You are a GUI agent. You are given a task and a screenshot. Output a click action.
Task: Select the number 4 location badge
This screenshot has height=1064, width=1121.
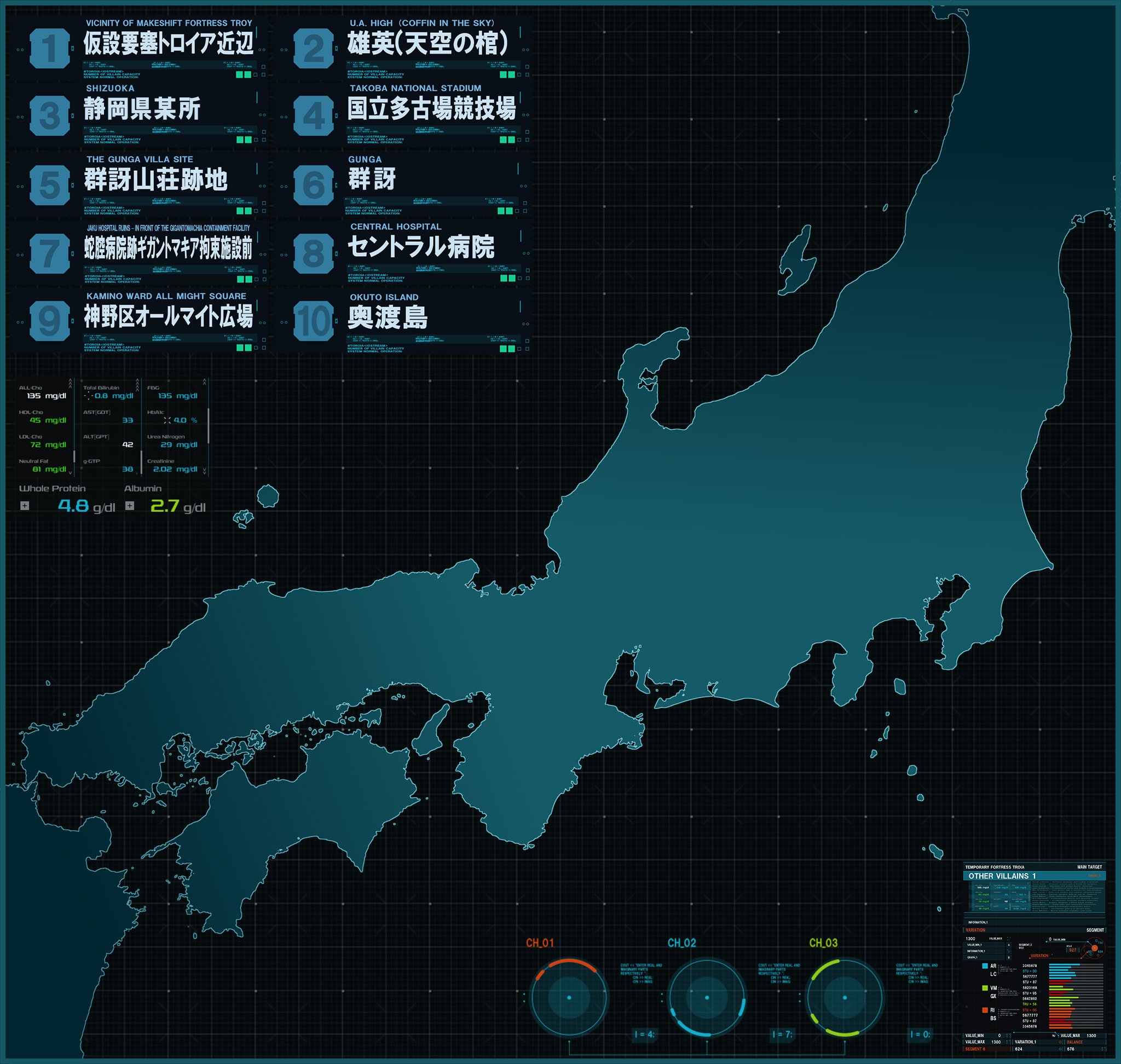314,115
